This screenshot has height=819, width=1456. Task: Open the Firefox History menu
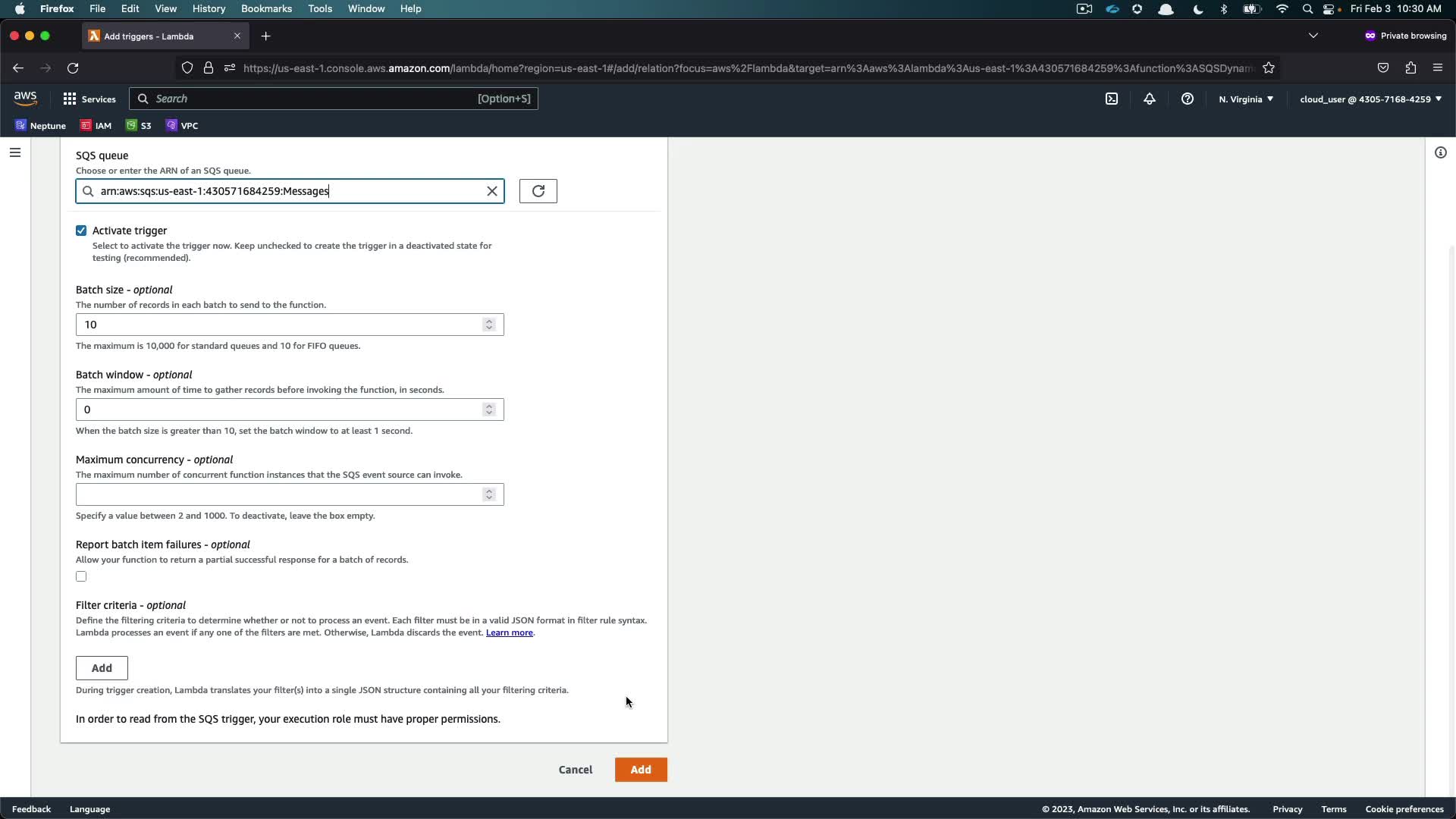[209, 8]
